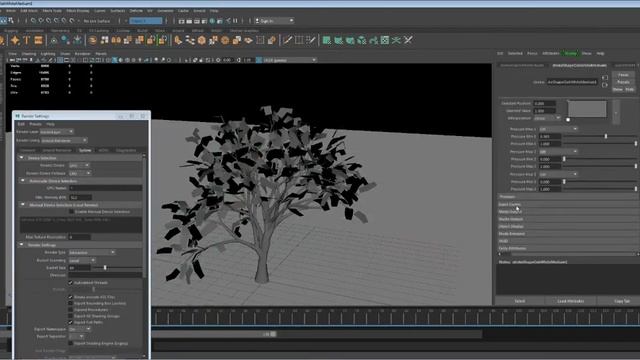The width and height of the screenshot is (640, 360).
Task: Select the Multi-Cut knife tool on the shelf
Action: (x=287, y=40)
